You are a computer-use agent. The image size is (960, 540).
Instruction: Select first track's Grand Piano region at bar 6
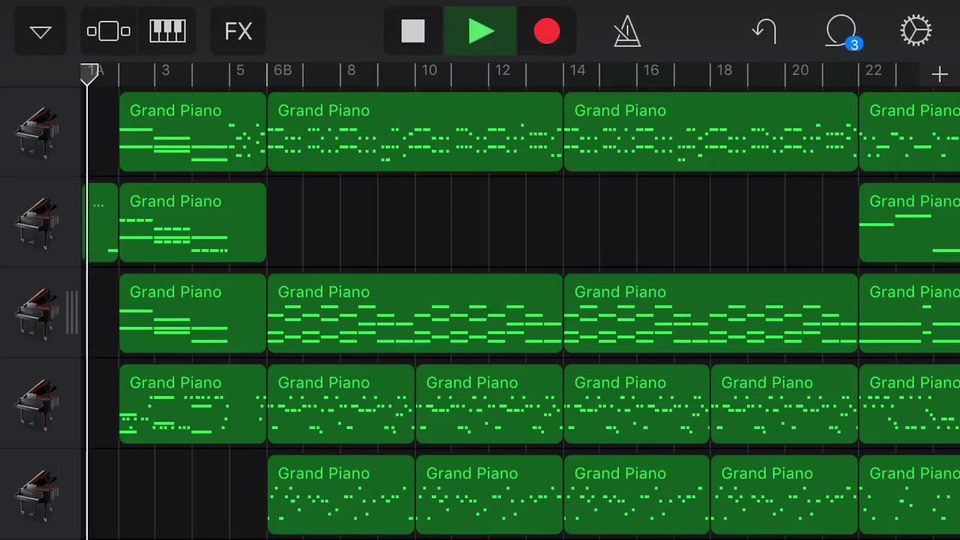[415, 132]
